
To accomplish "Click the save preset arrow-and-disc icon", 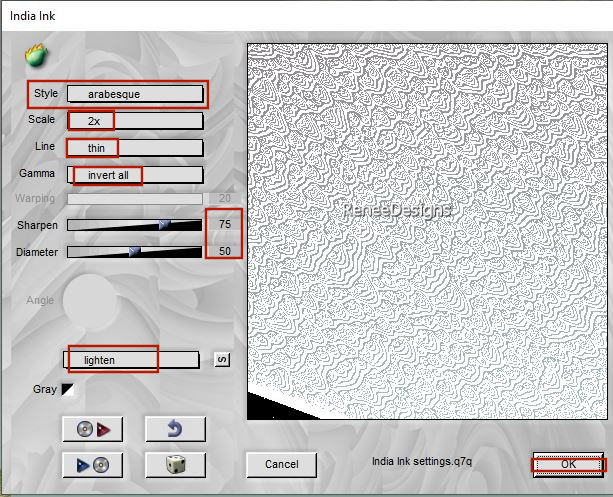I will (x=93, y=465).
